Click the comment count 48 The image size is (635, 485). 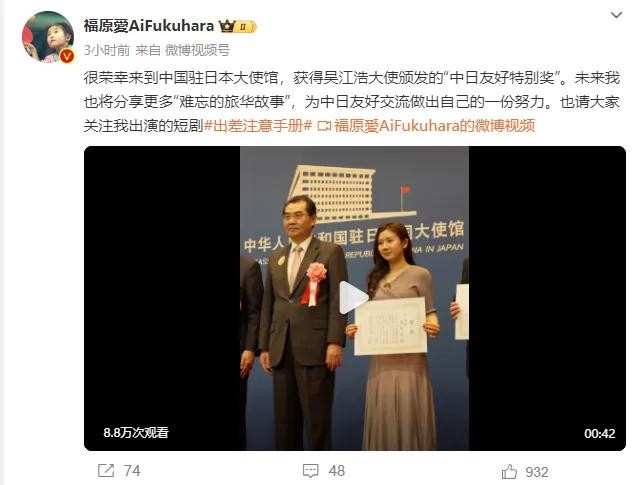pyautogui.click(x=337, y=471)
